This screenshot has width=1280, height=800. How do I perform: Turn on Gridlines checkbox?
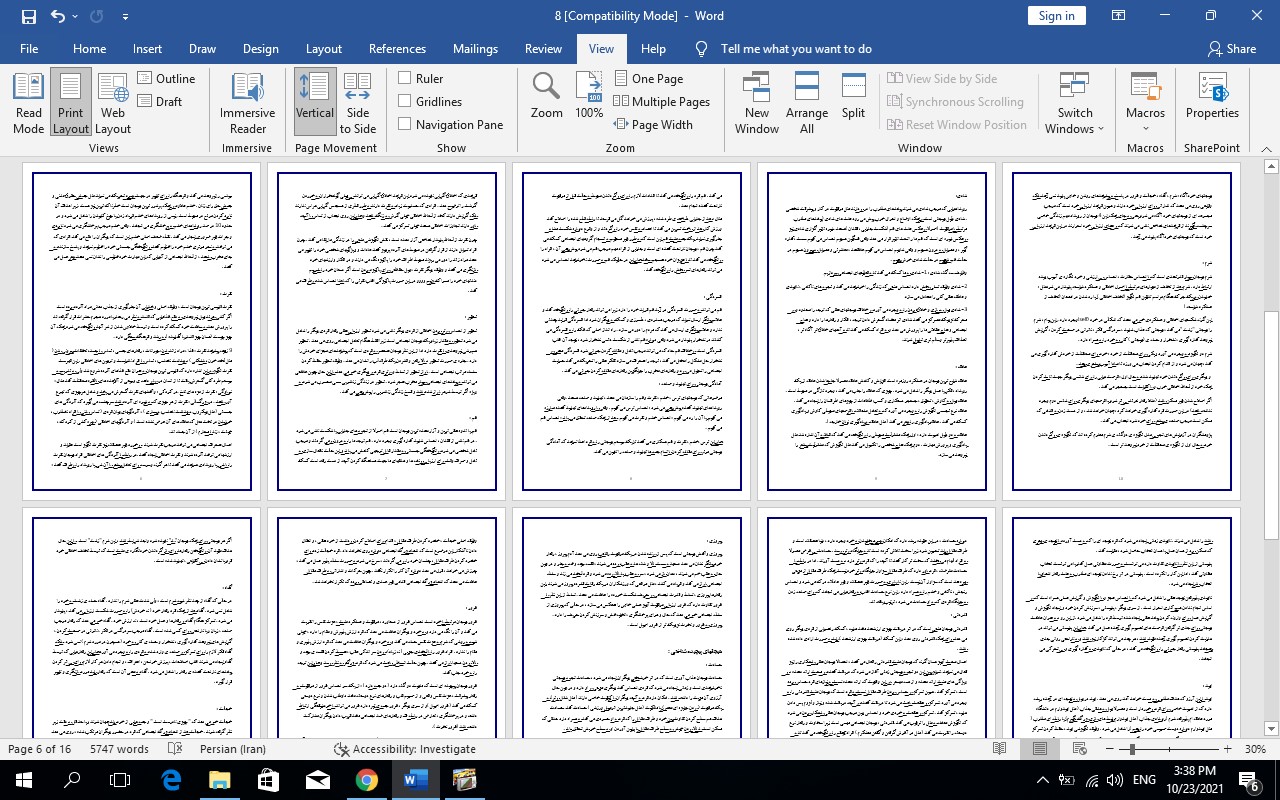pyautogui.click(x=405, y=101)
